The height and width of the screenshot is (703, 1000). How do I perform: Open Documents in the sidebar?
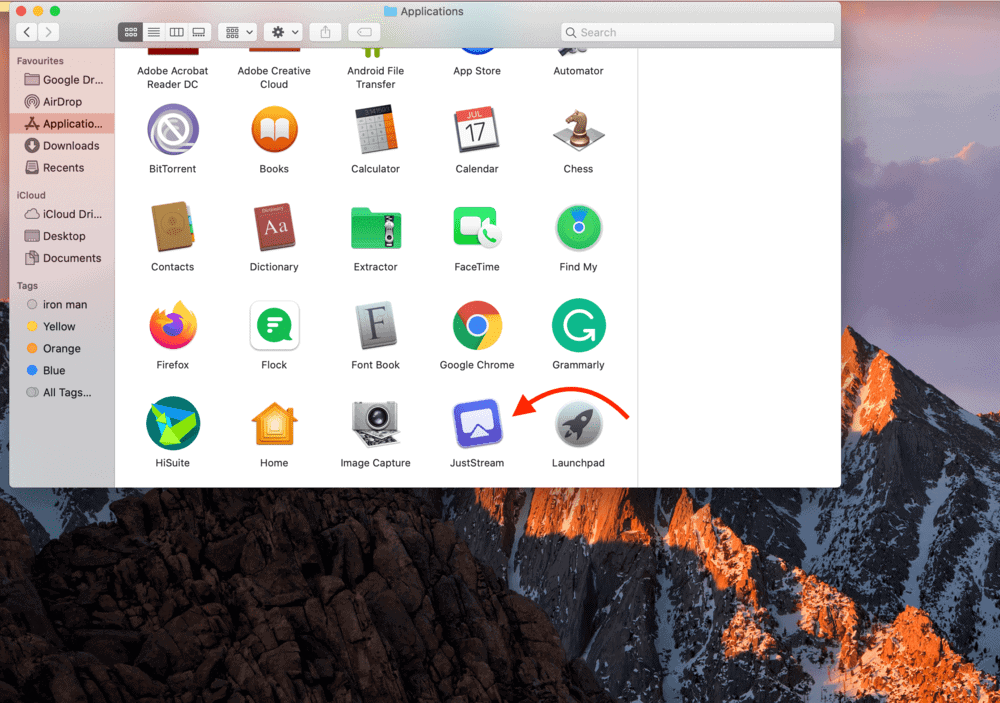click(x=62, y=258)
